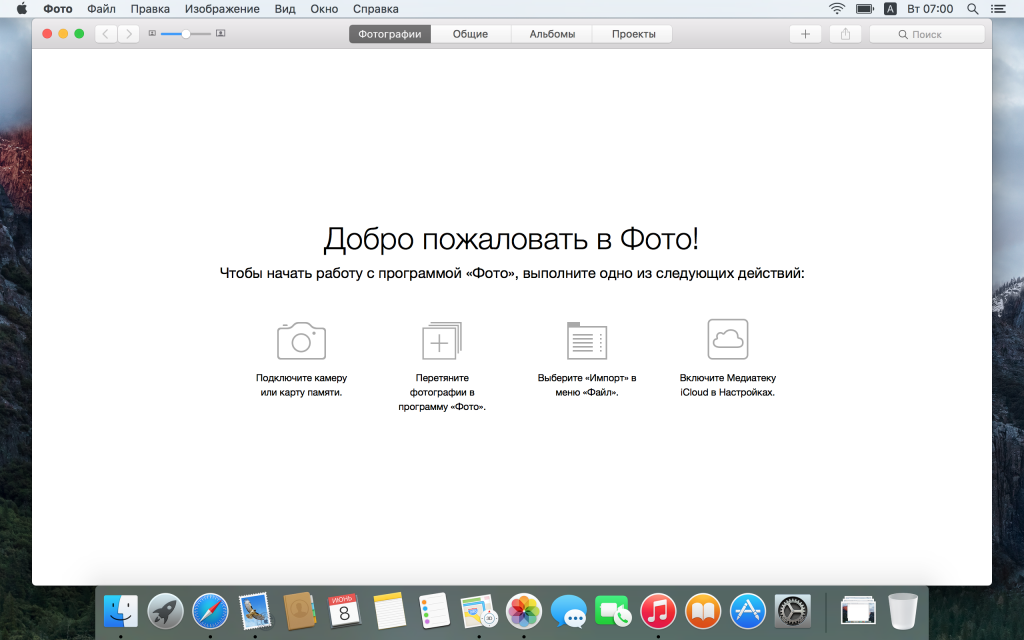This screenshot has height=640, width=1024.
Task: Go forward with the right arrow button
Action: 129,34
